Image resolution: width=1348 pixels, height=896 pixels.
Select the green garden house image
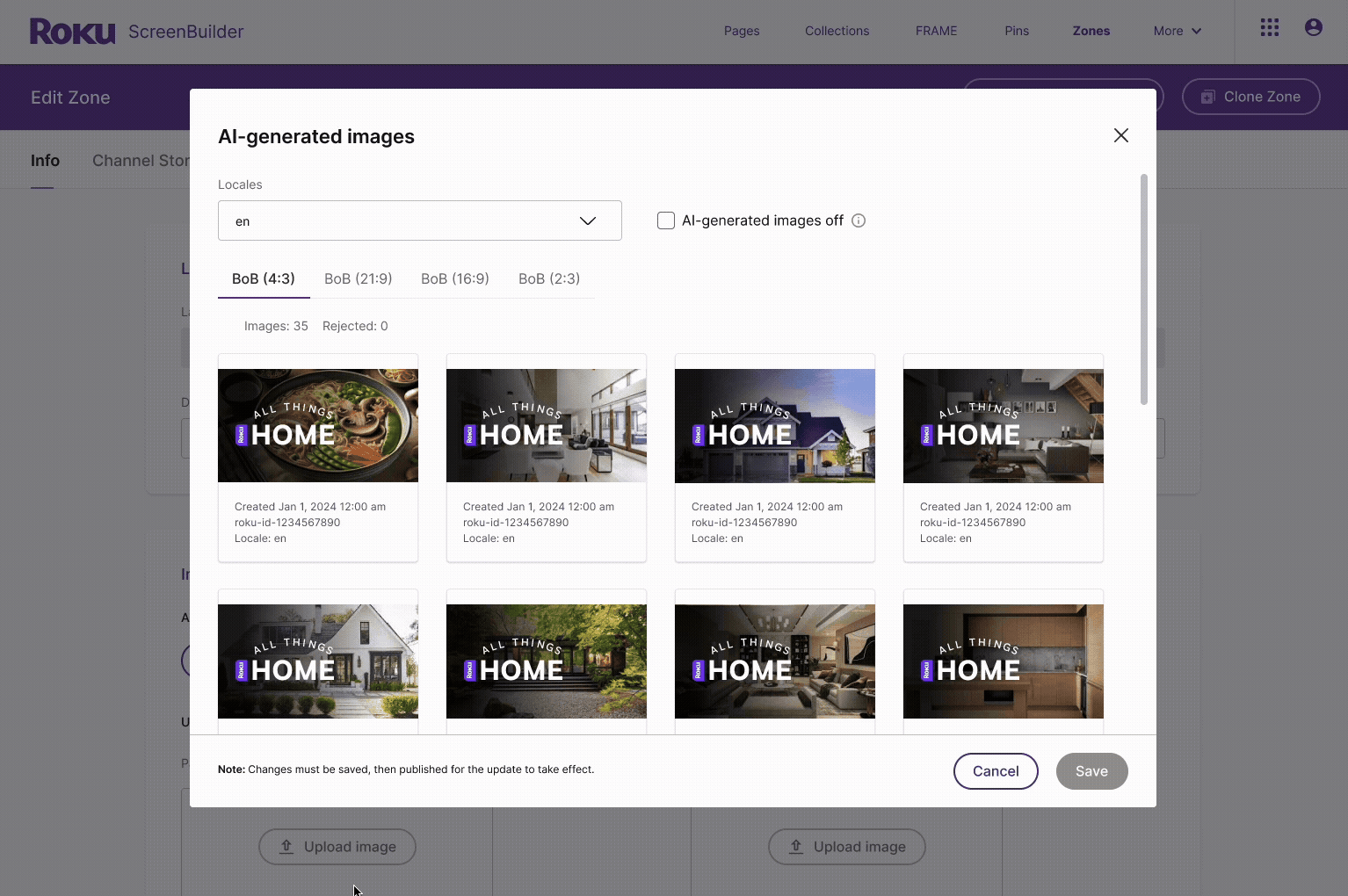[x=547, y=661]
